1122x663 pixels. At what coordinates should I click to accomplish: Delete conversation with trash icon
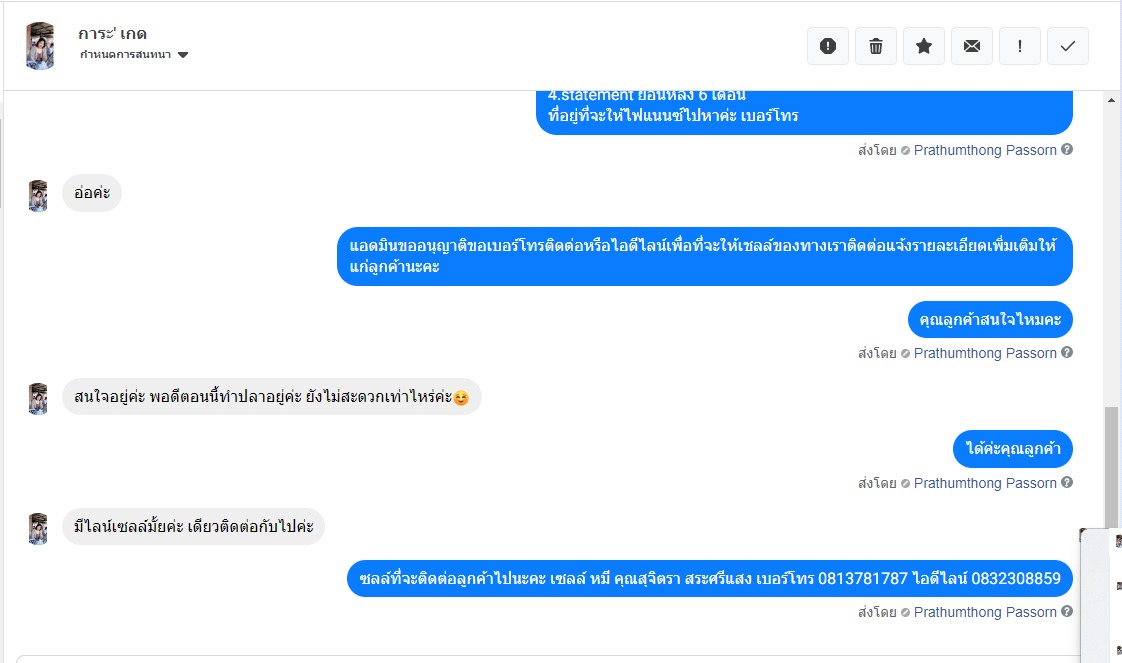point(876,46)
